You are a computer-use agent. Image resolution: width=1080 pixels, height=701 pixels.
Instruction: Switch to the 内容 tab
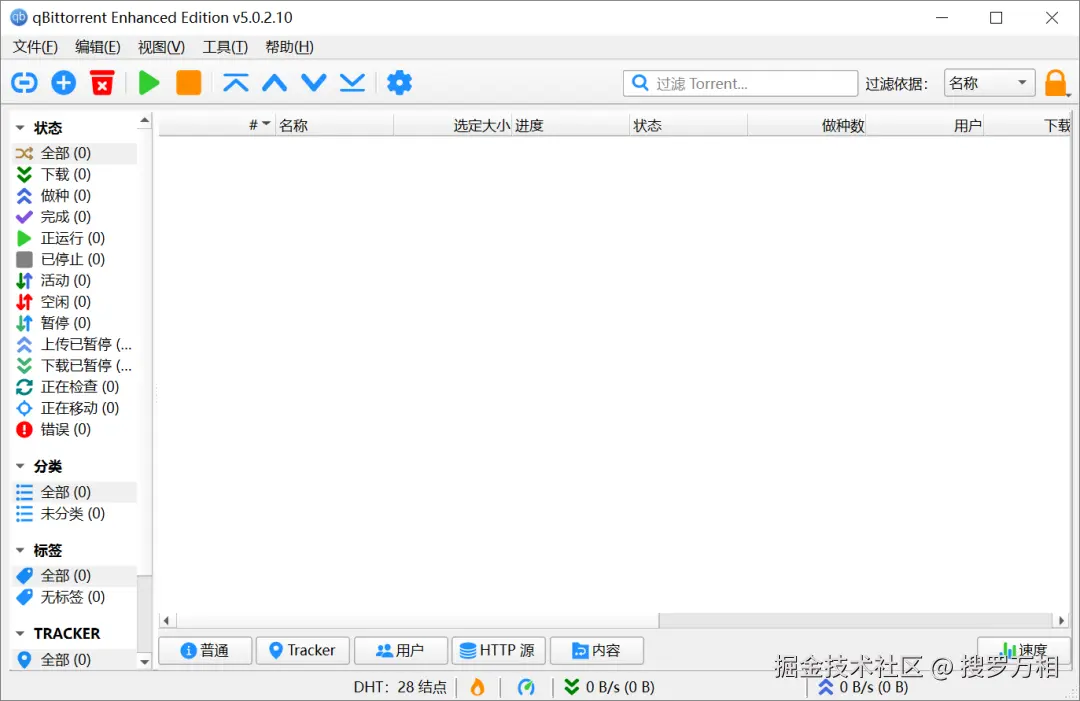click(x=597, y=651)
